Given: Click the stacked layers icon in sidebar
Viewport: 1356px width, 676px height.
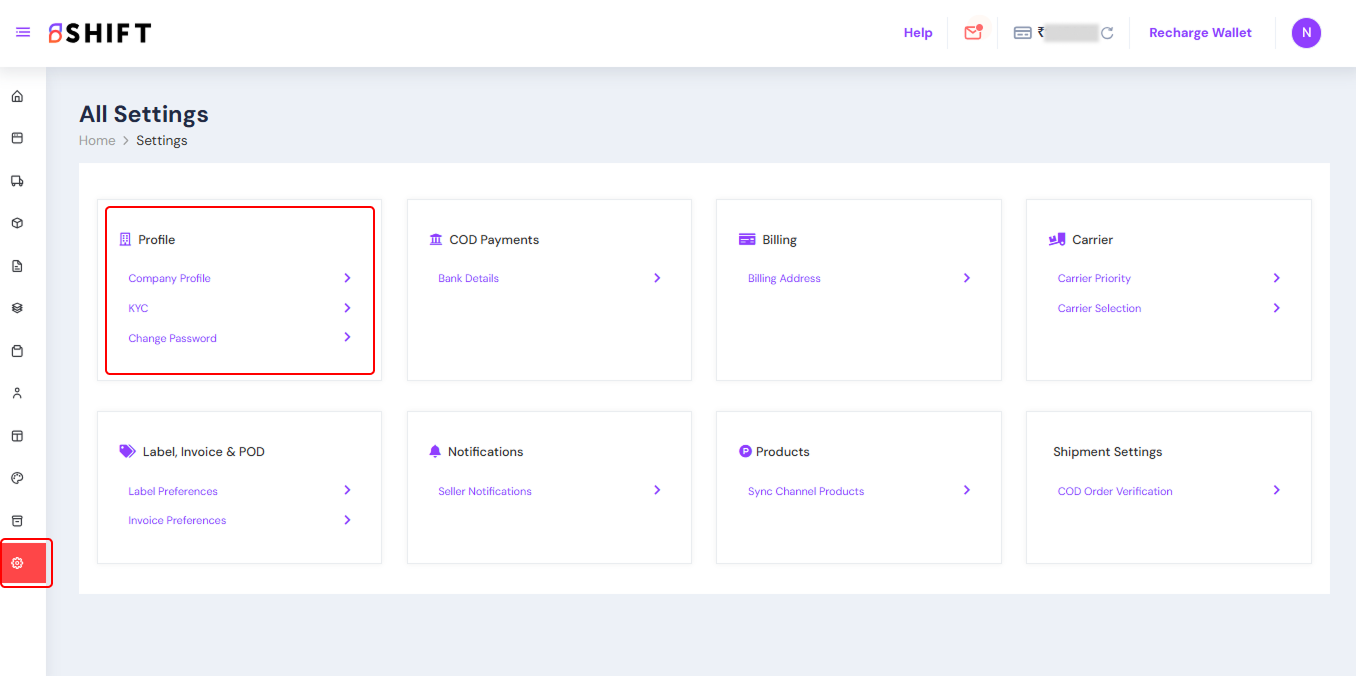Looking at the screenshot, I should (x=17, y=308).
